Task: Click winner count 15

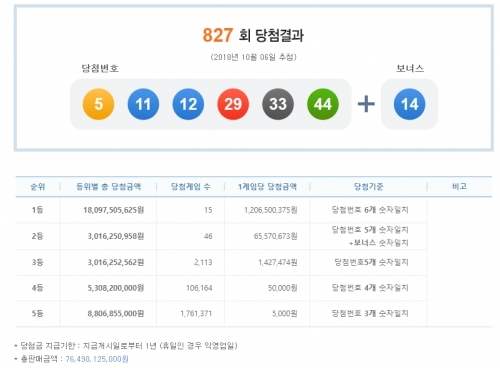Action: coord(208,210)
